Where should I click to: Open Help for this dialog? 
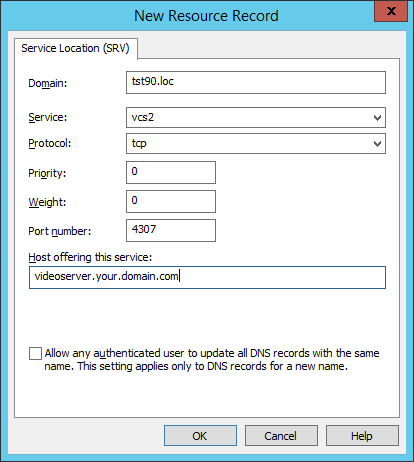(362, 436)
